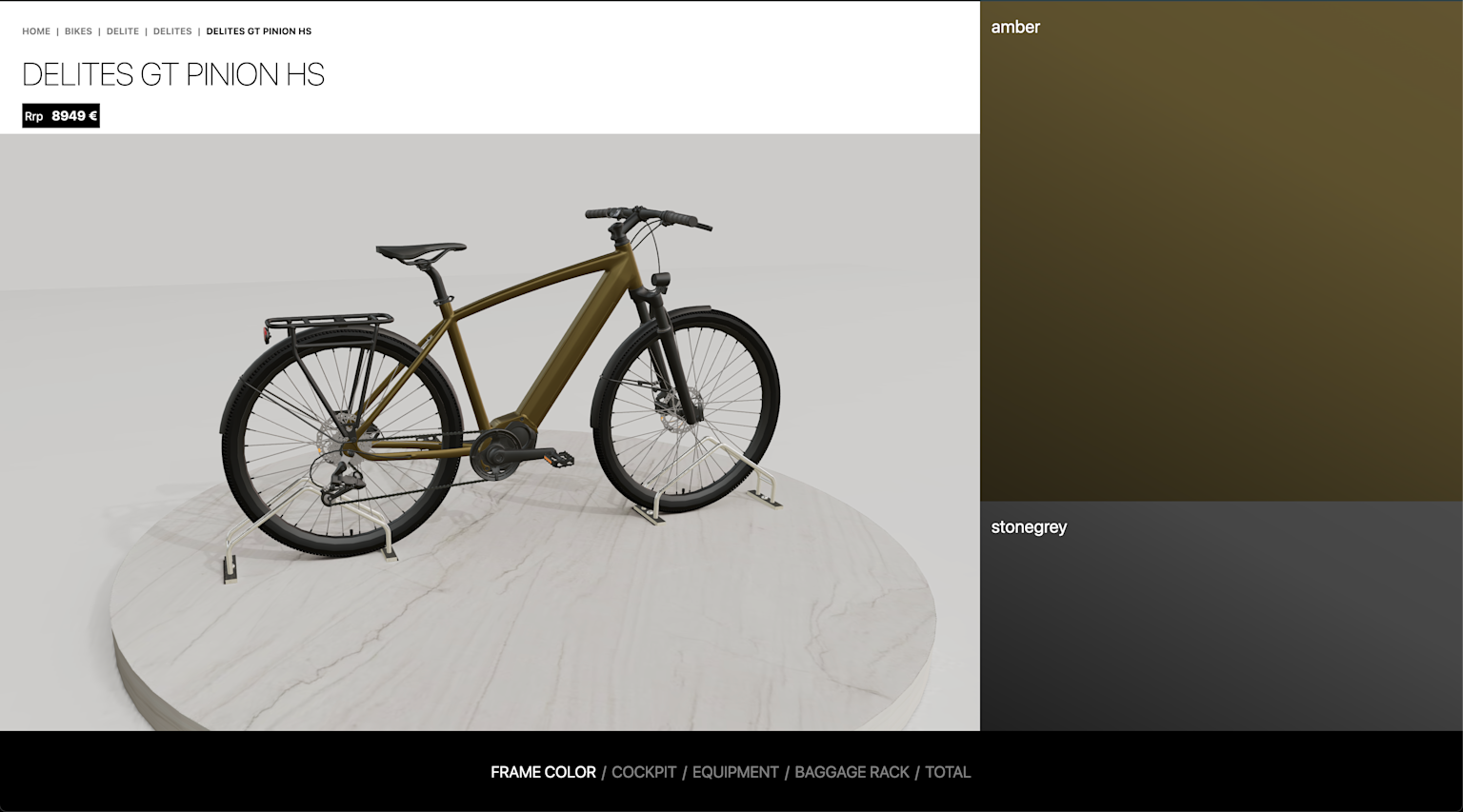Image resolution: width=1463 pixels, height=812 pixels.
Task: Open the DELITE breadcrumb link
Action: pos(123,31)
